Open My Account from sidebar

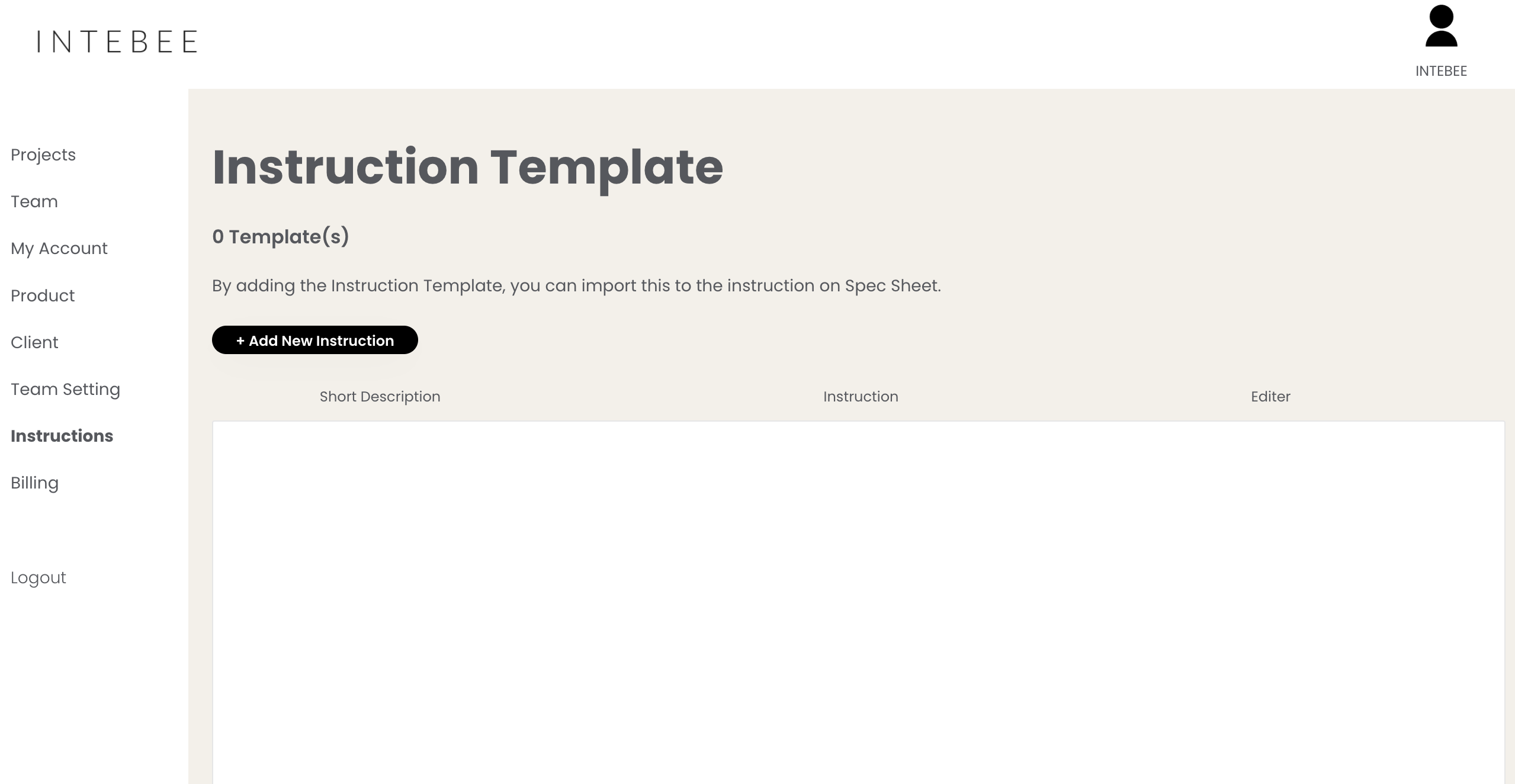tap(59, 248)
